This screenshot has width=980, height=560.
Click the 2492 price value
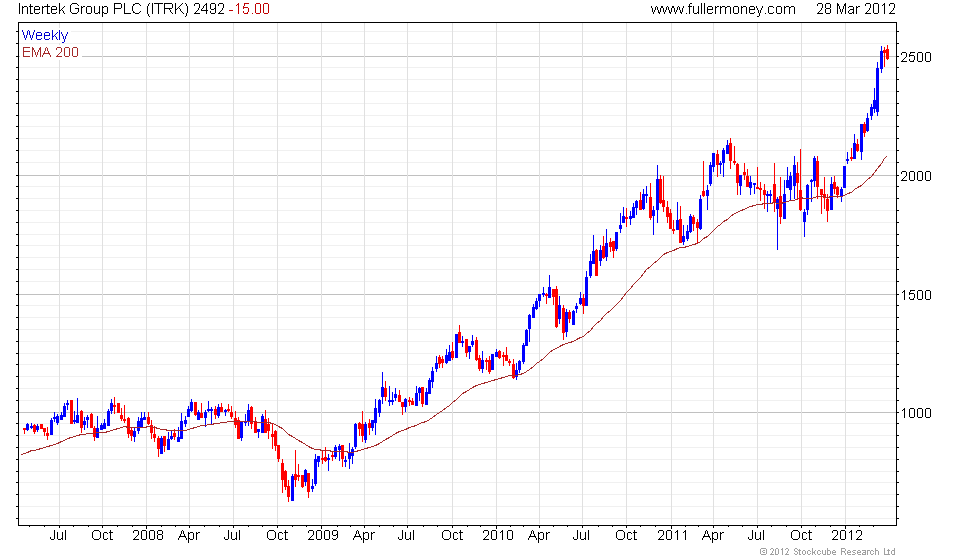point(209,9)
